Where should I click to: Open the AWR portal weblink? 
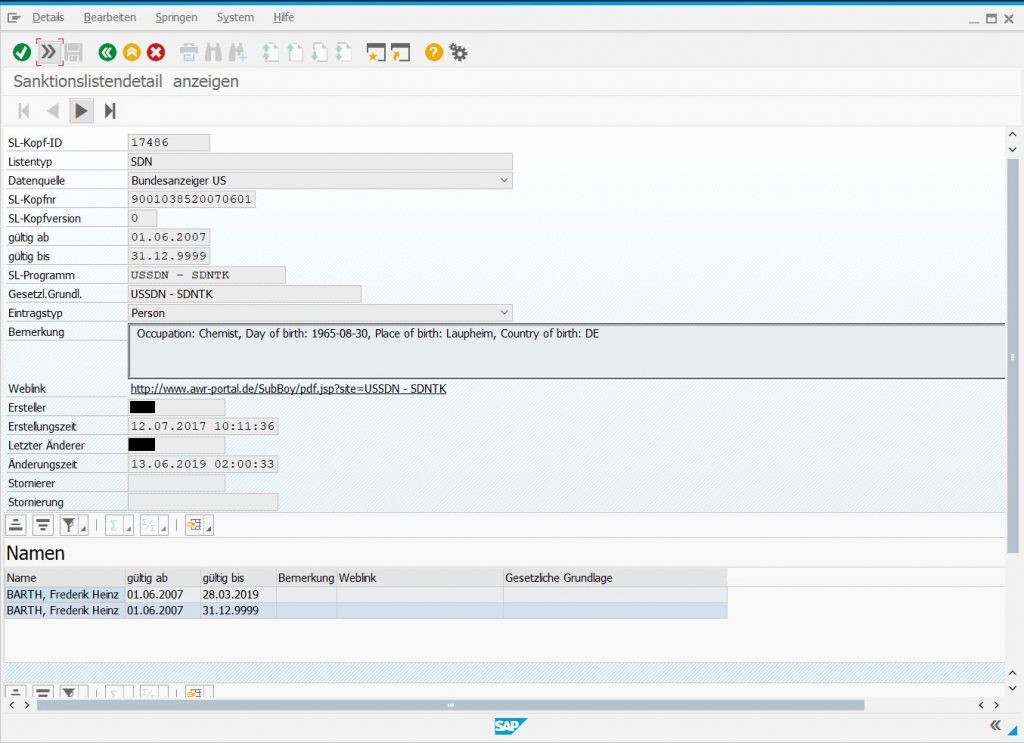pos(289,388)
